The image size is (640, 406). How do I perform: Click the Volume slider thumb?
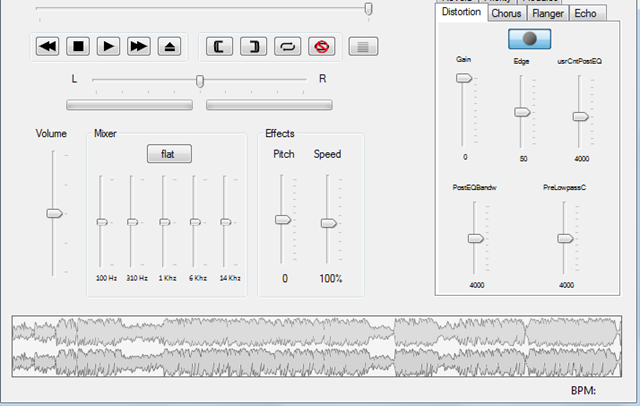54,213
